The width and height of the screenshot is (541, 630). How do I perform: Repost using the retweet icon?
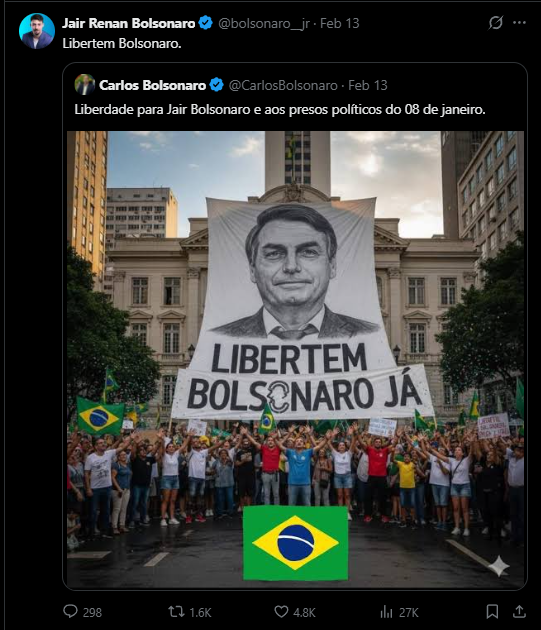(x=176, y=612)
